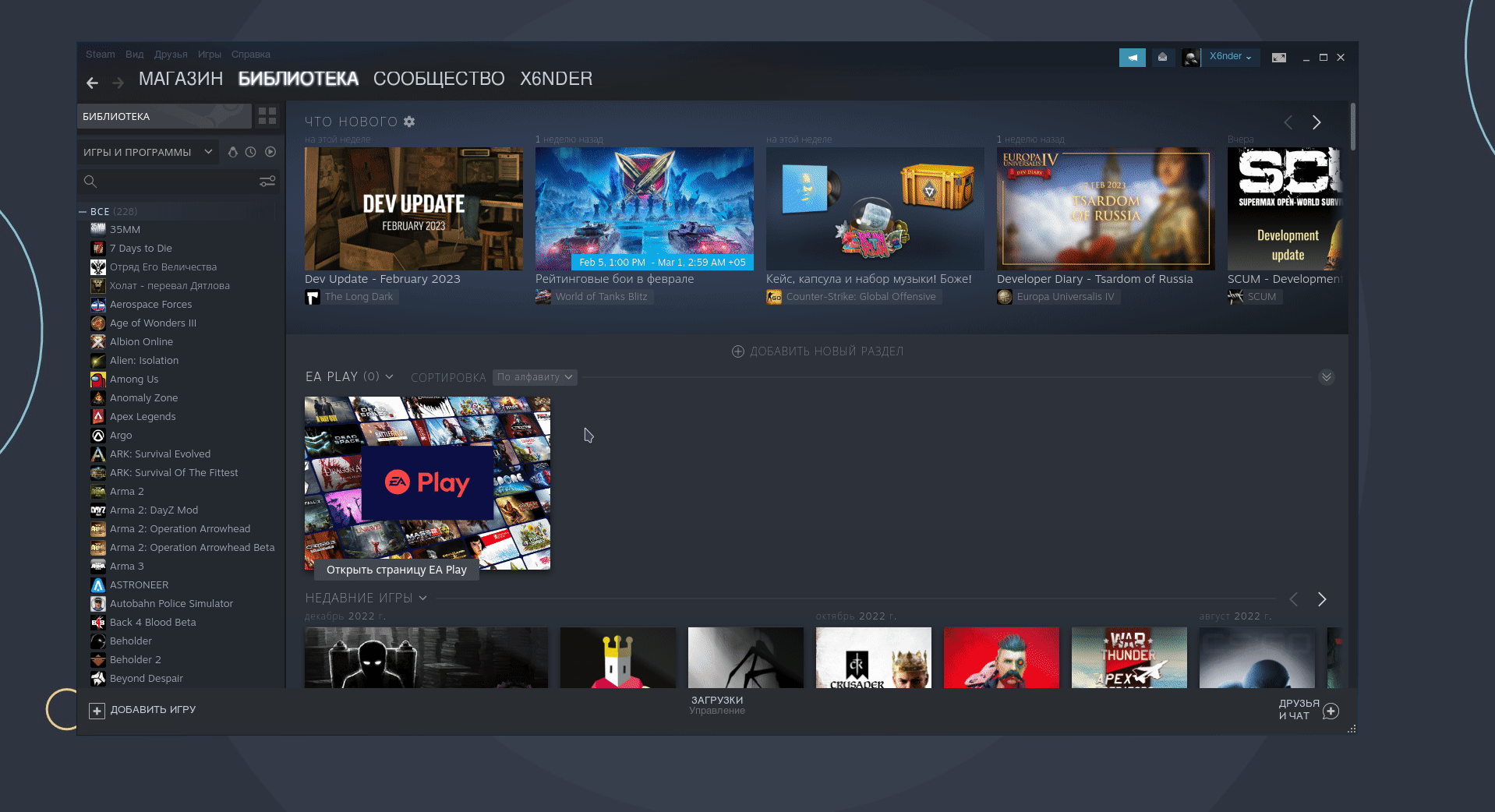Click the Добавить игру button
1495x812 pixels.
pos(143,710)
